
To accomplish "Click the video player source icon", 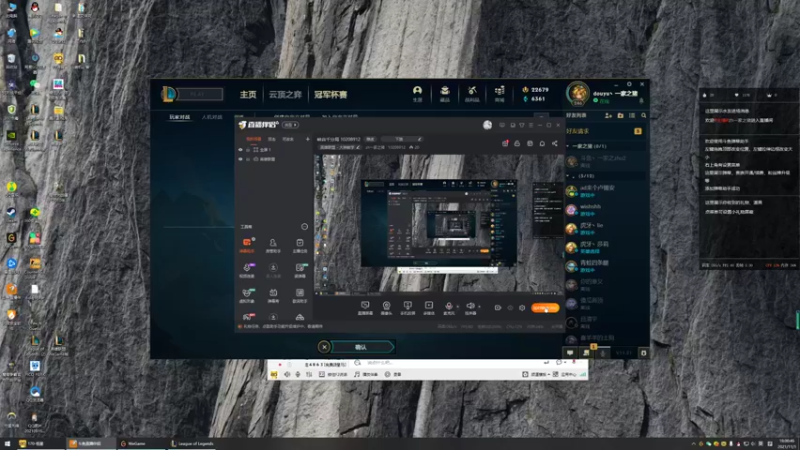I will [429, 307].
